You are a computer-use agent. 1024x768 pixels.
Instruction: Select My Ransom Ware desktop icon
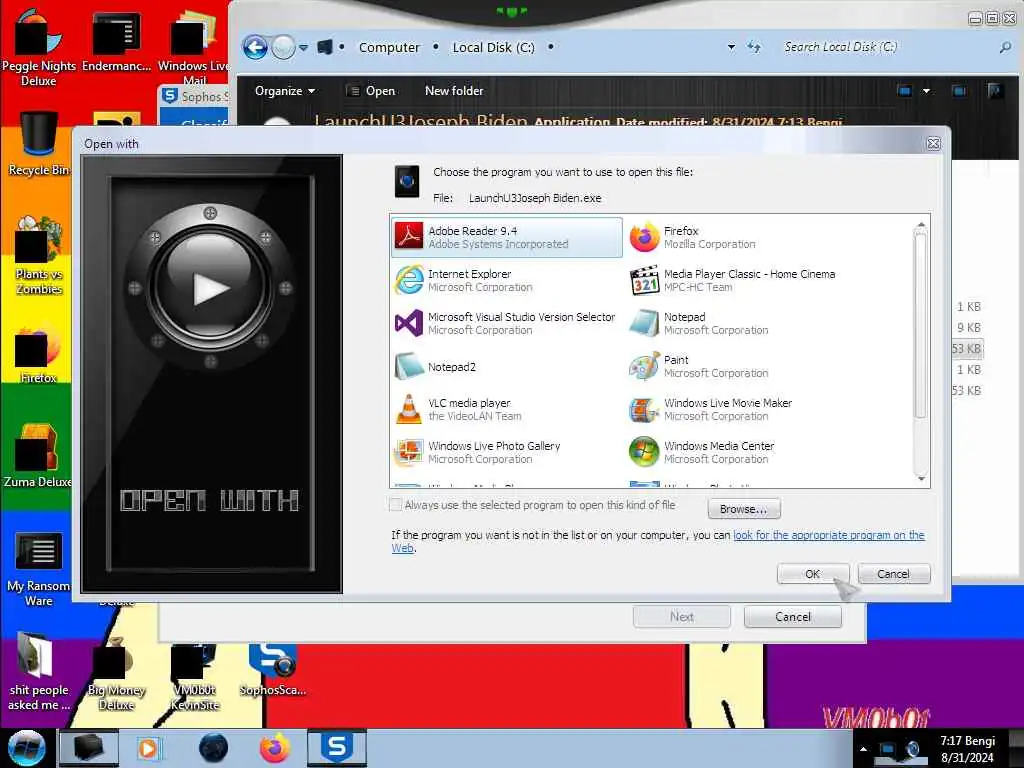tap(39, 569)
